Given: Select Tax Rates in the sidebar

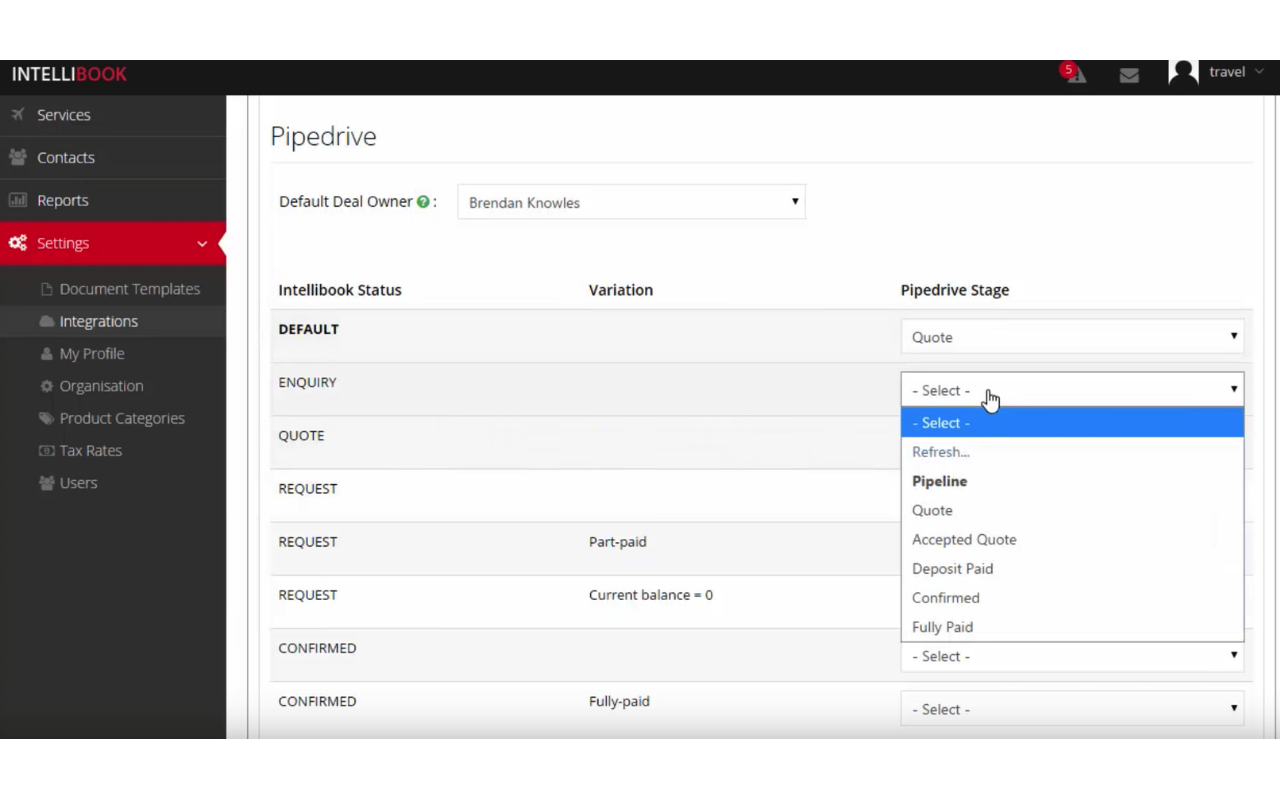Looking at the screenshot, I should tap(90, 450).
